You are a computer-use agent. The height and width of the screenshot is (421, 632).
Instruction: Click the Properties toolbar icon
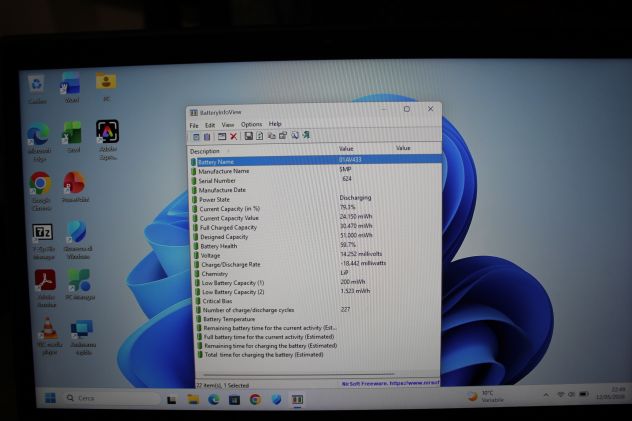pyautogui.click(x=283, y=136)
